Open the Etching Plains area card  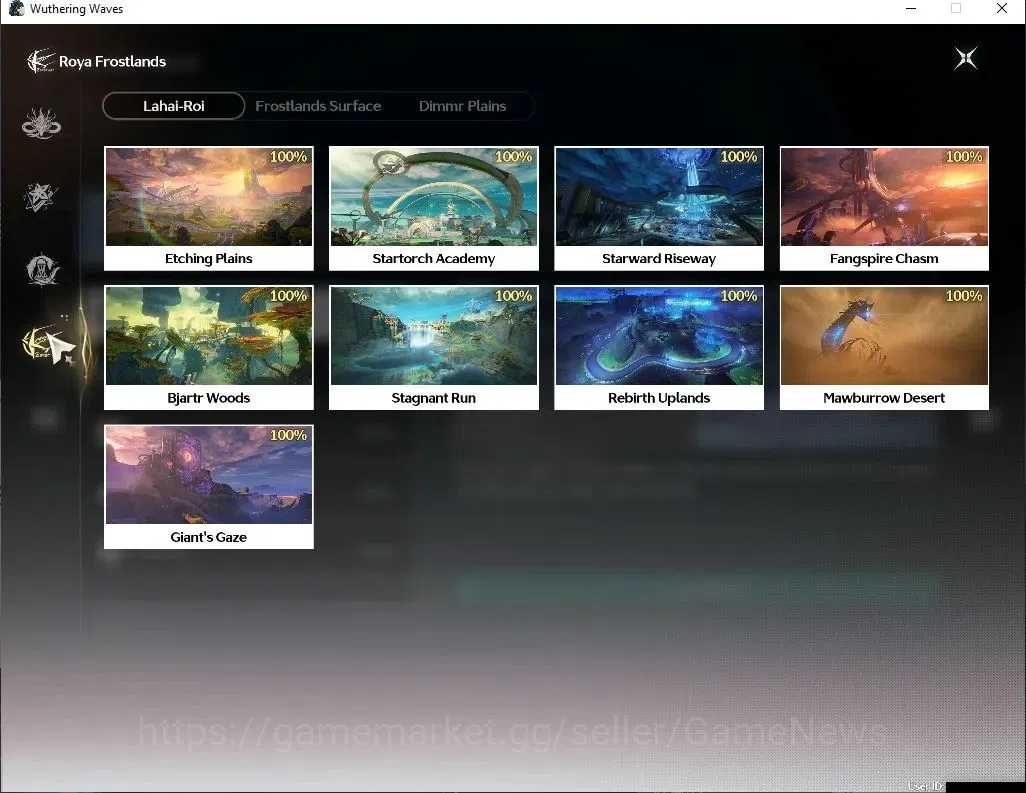click(209, 208)
